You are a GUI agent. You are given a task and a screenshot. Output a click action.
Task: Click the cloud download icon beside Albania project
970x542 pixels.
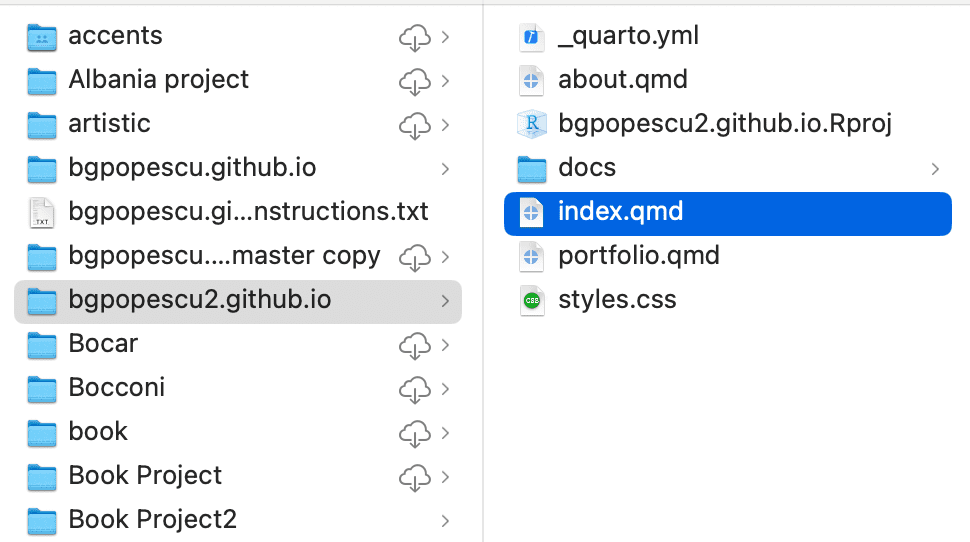[x=414, y=81]
